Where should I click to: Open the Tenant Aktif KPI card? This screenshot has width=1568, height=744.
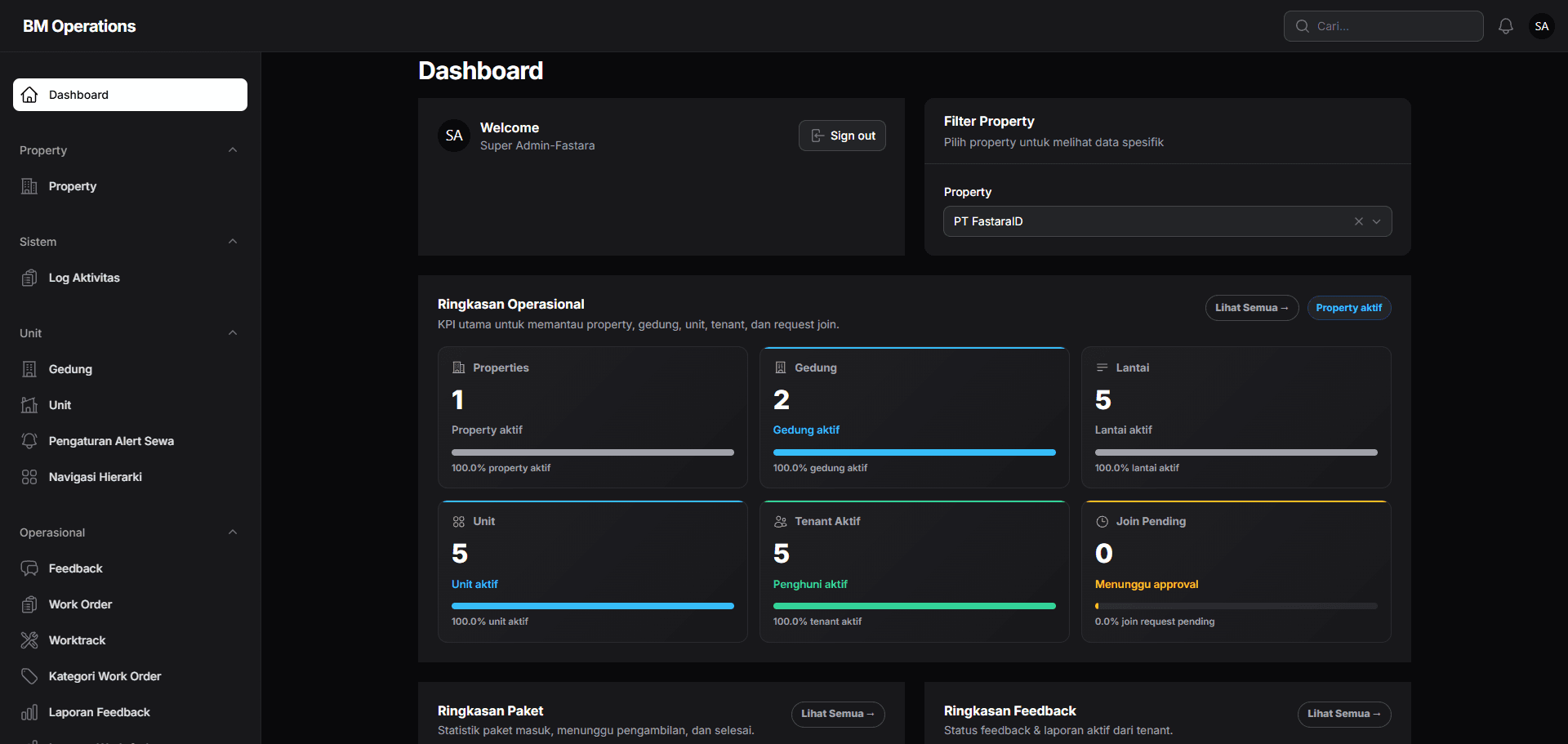pyautogui.click(x=915, y=572)
